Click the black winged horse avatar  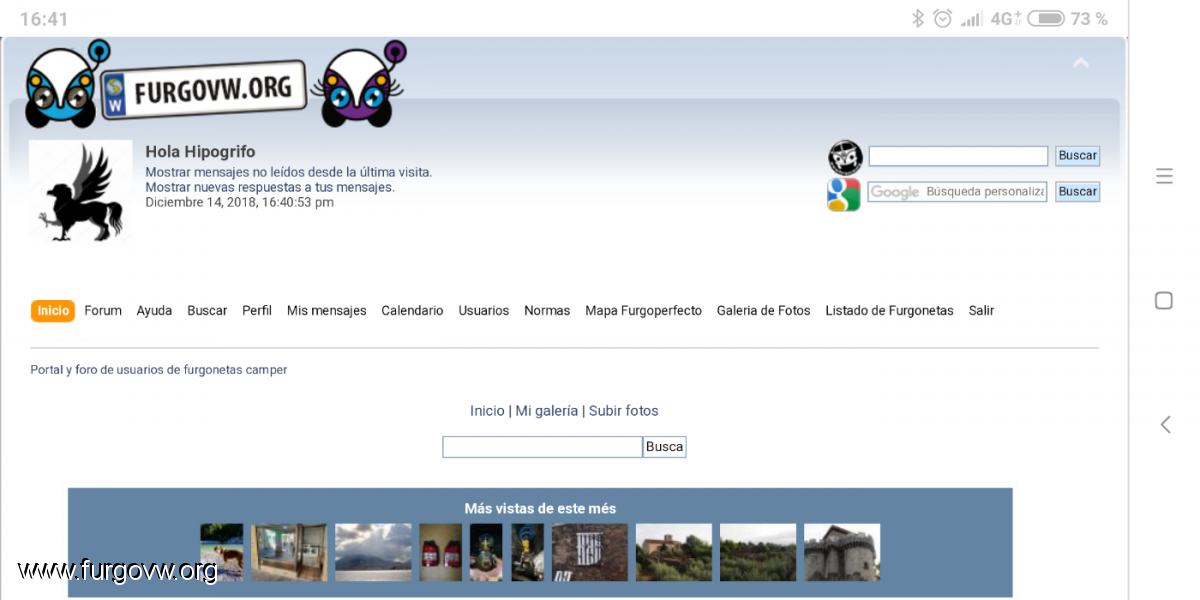(x=80, y=191)
